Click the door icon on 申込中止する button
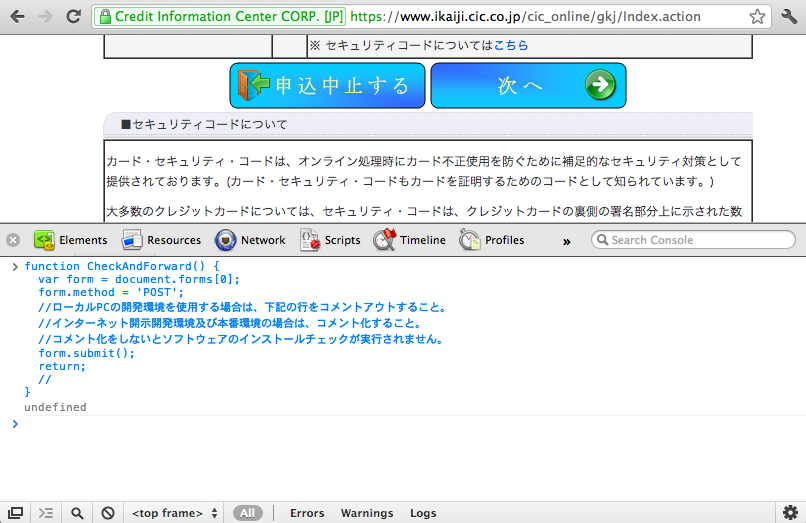The width and height of the screenshot is (806, 523). coord(253,85)
